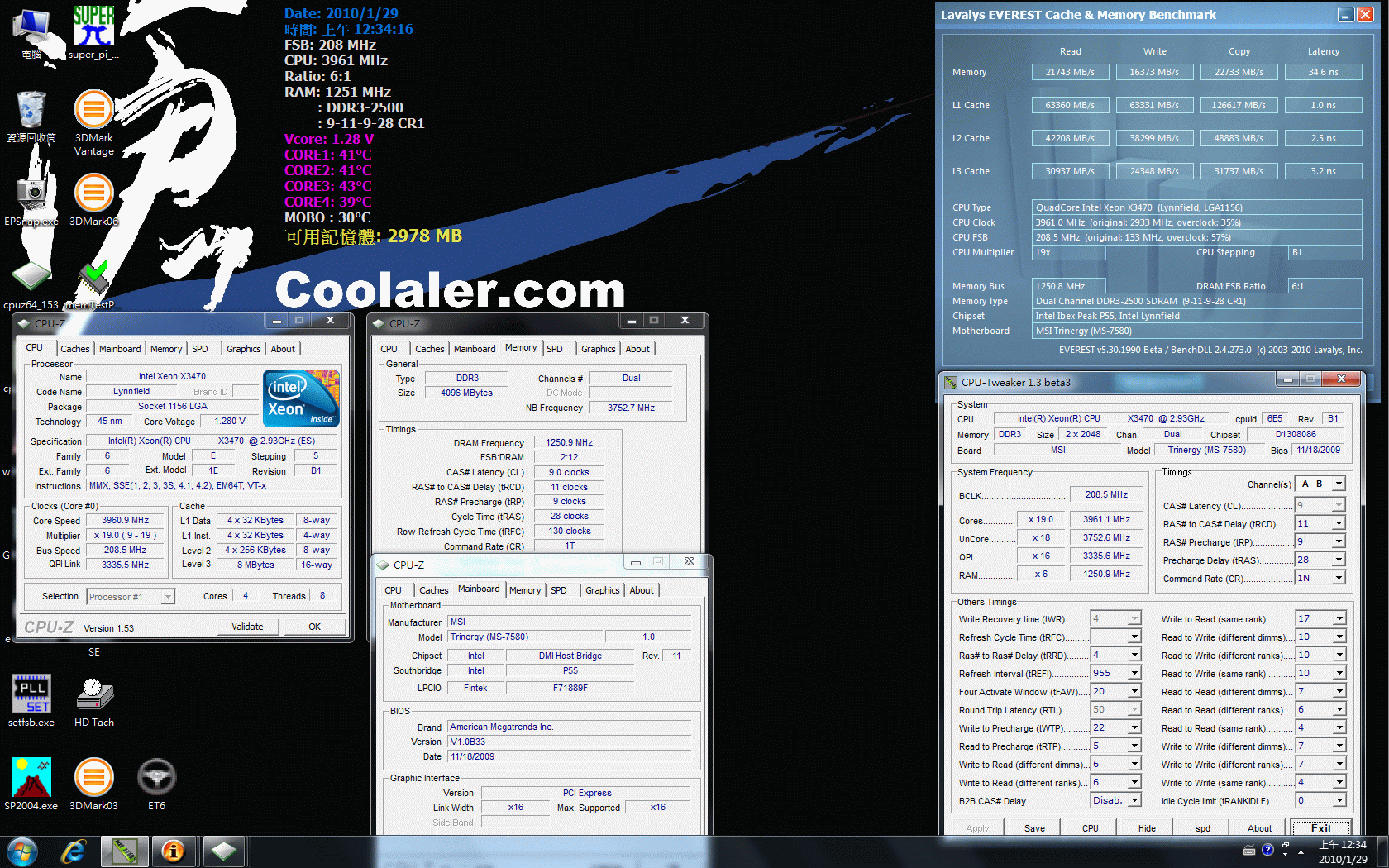Launch the 3DMark Vantage shortcut
The height and width of the screenshot is (868, 1389).
[94, 122]
